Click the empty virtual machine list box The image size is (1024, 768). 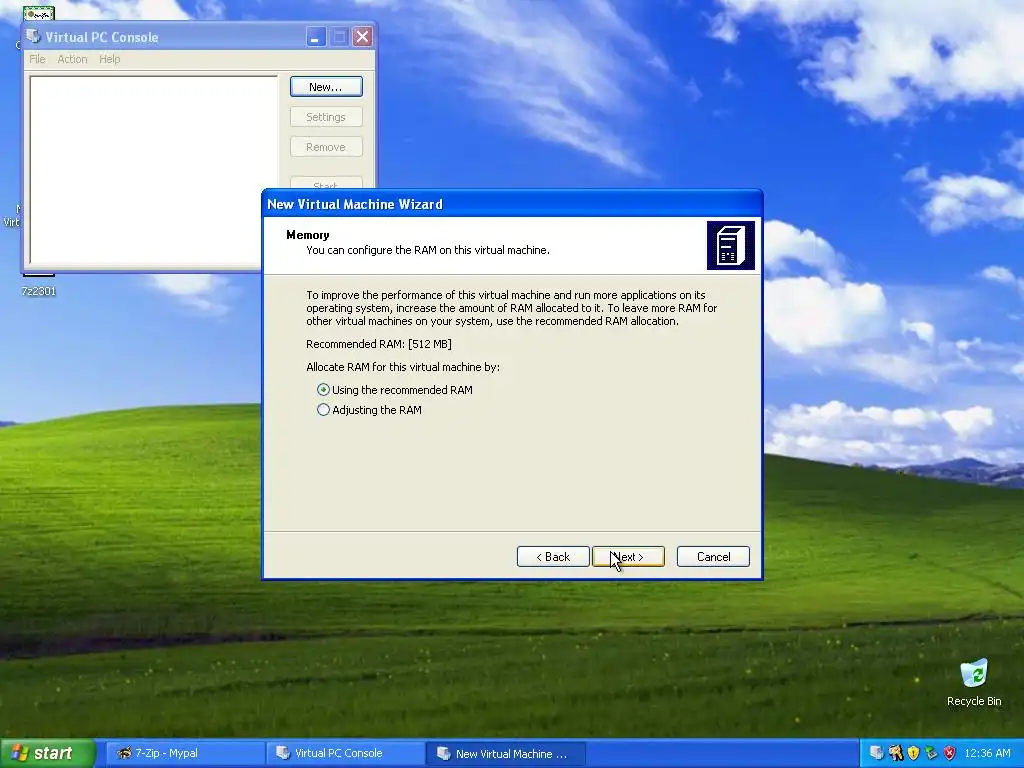pos(153,170)
